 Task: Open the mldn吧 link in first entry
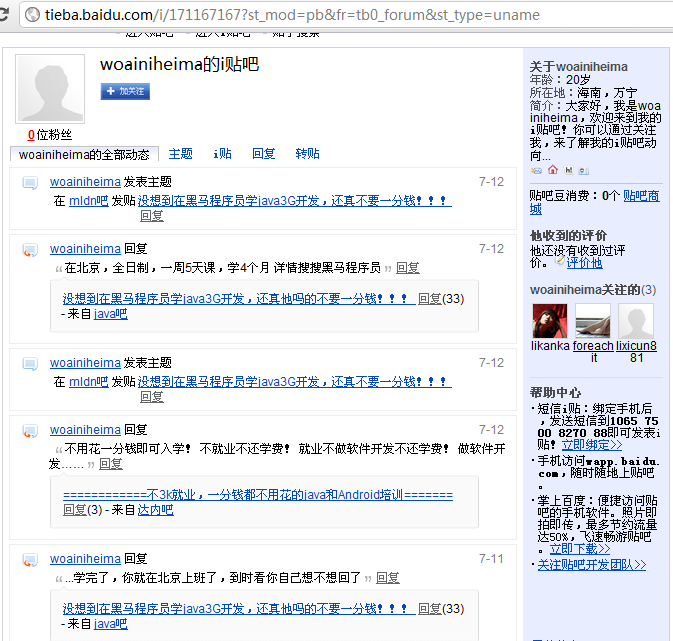(88, 201)
